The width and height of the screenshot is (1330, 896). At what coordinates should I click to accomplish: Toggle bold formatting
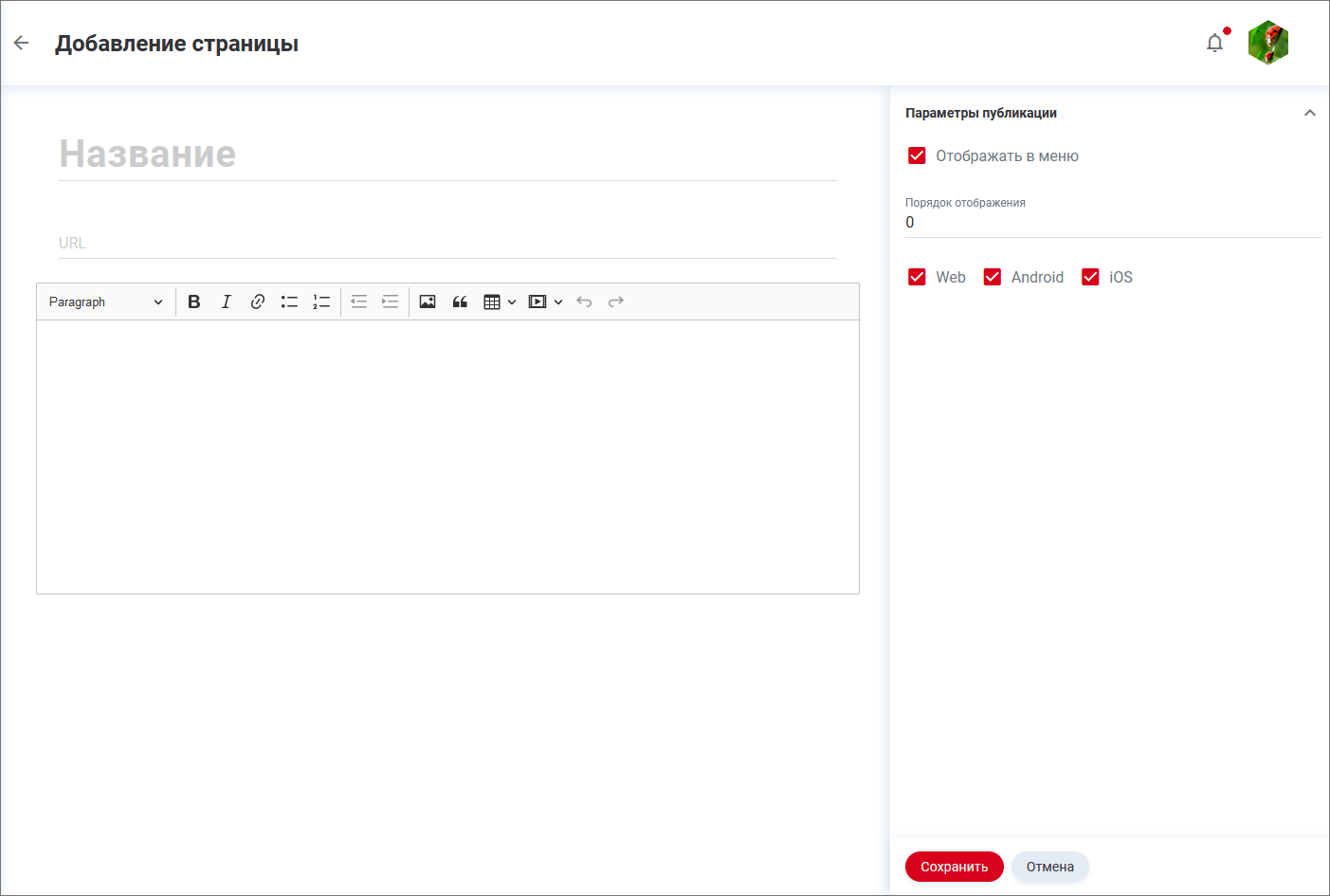194,302
